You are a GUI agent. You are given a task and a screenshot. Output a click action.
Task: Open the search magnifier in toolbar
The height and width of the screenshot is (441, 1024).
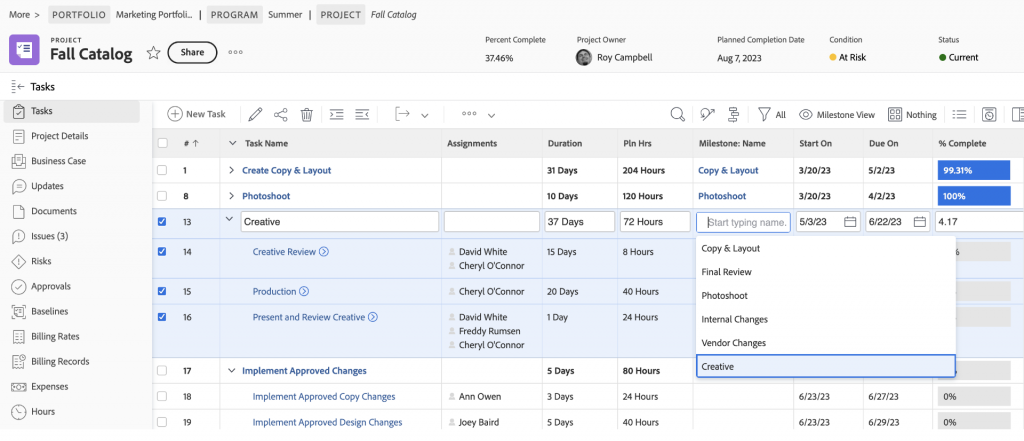(x=677, y=115)
